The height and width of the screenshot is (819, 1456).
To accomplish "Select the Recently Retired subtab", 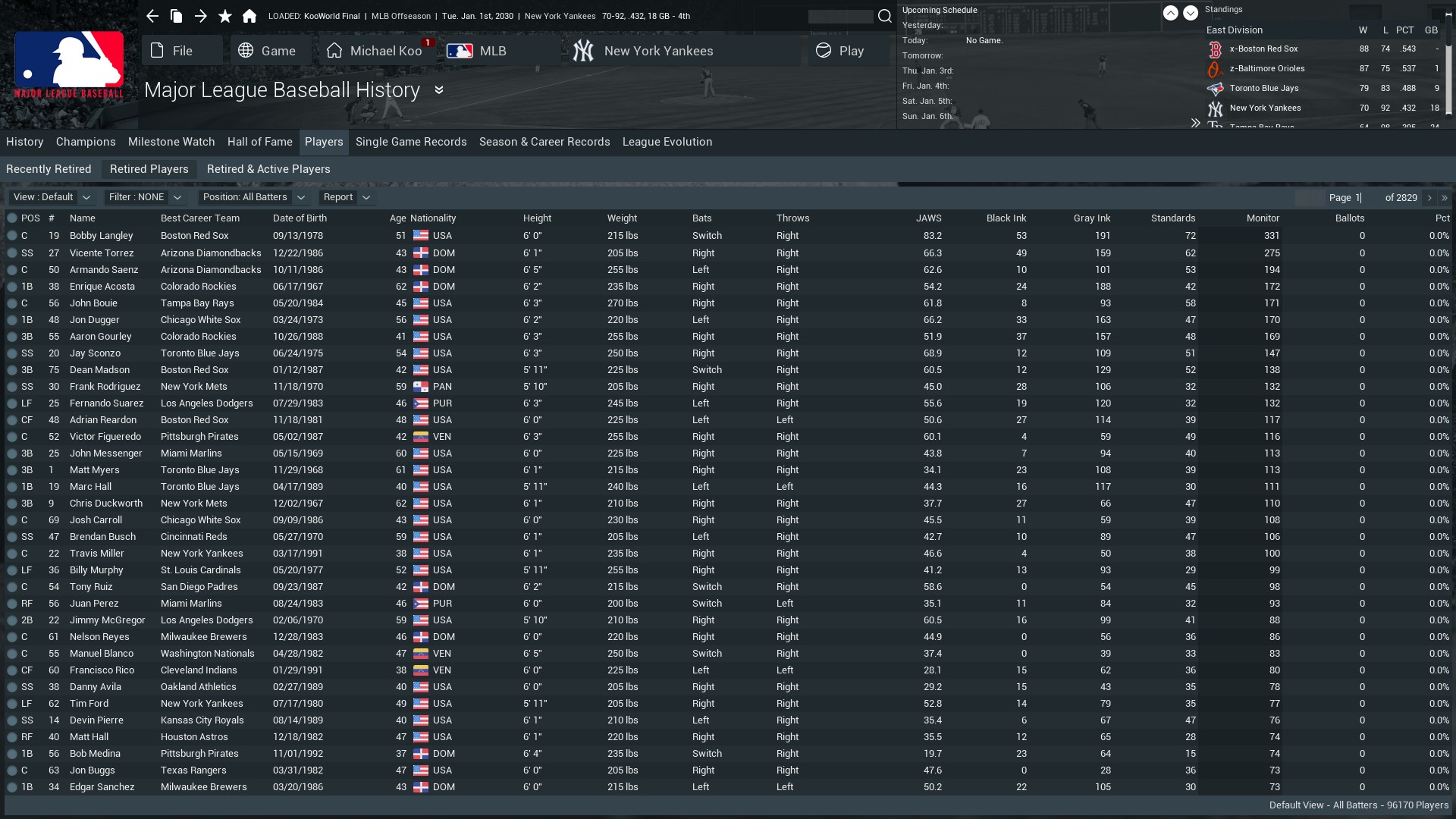I will tap(49, 169).
